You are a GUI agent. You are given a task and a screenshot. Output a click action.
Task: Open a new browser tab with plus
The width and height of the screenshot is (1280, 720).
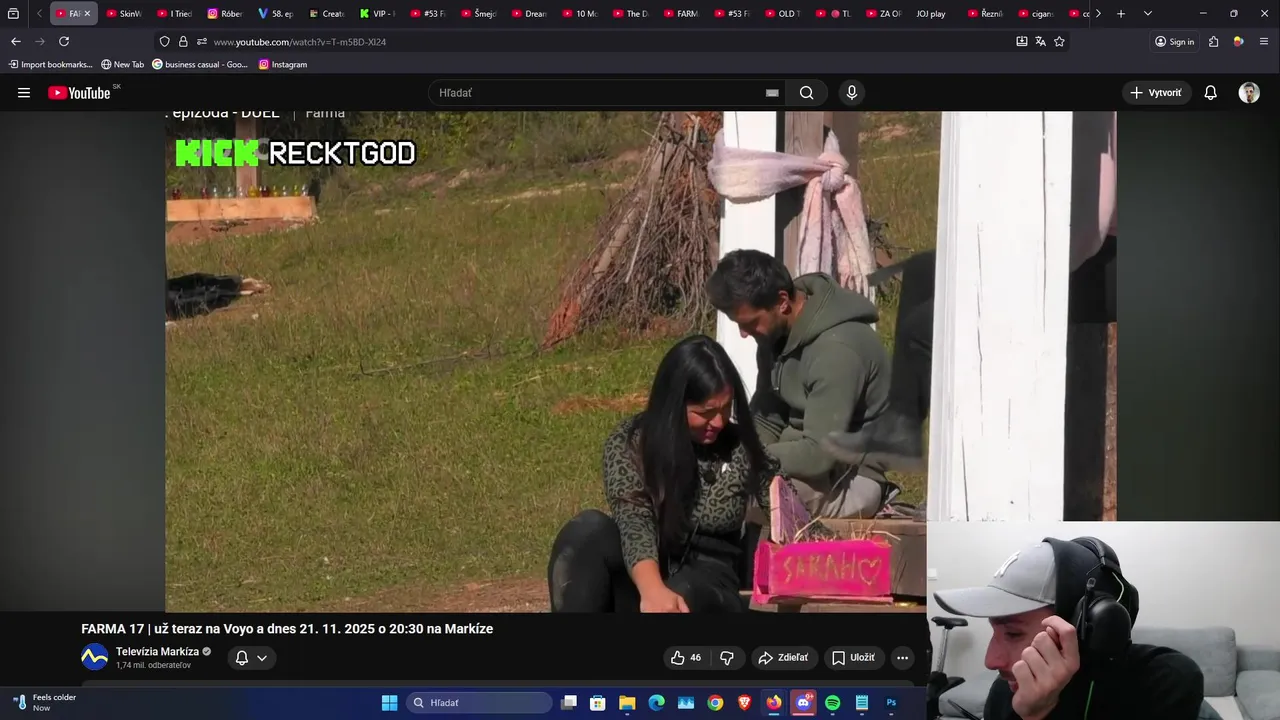point(1121,14)
